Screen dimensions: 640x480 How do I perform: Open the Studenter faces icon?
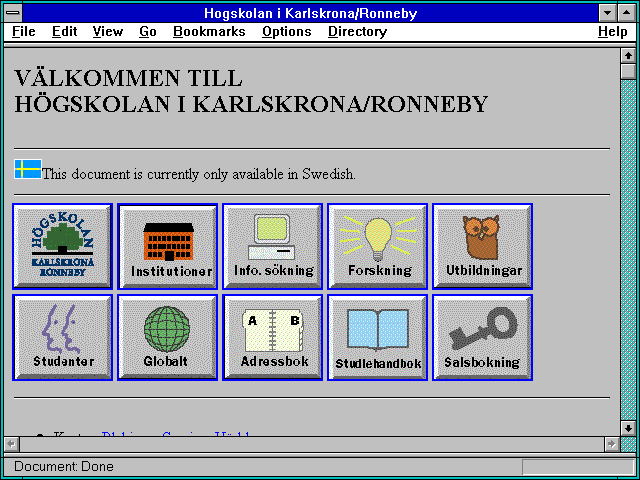point(62,338)
